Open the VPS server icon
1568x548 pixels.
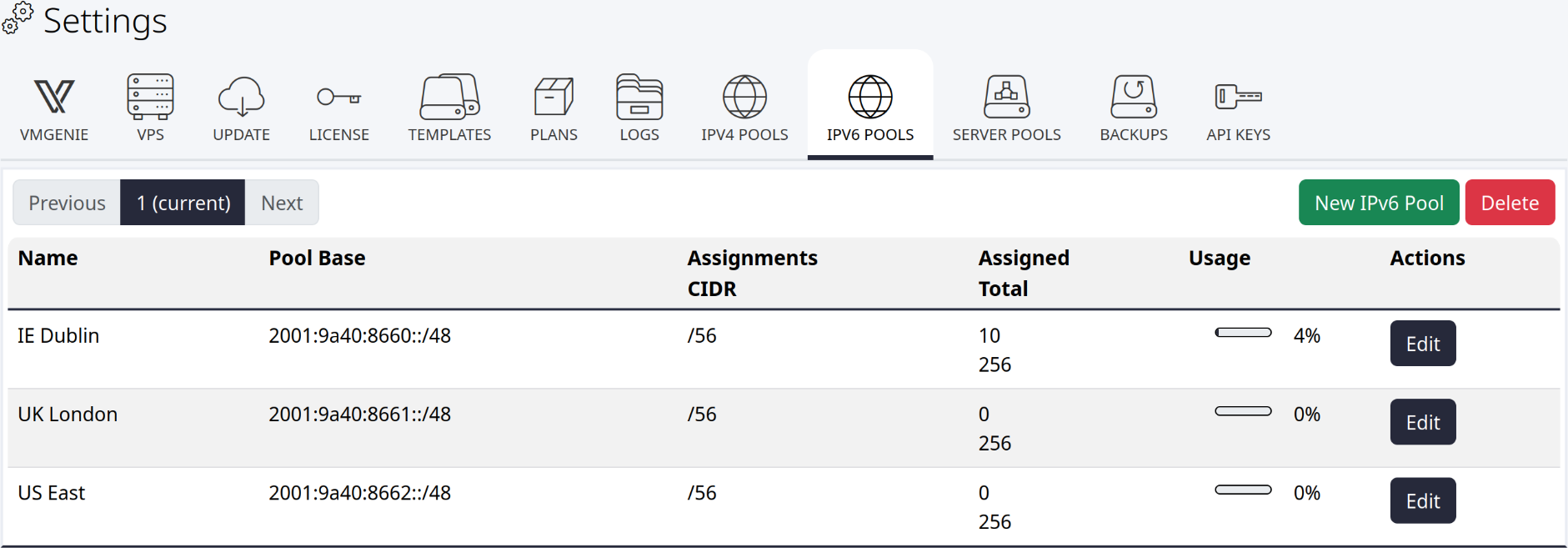(150, 97)
